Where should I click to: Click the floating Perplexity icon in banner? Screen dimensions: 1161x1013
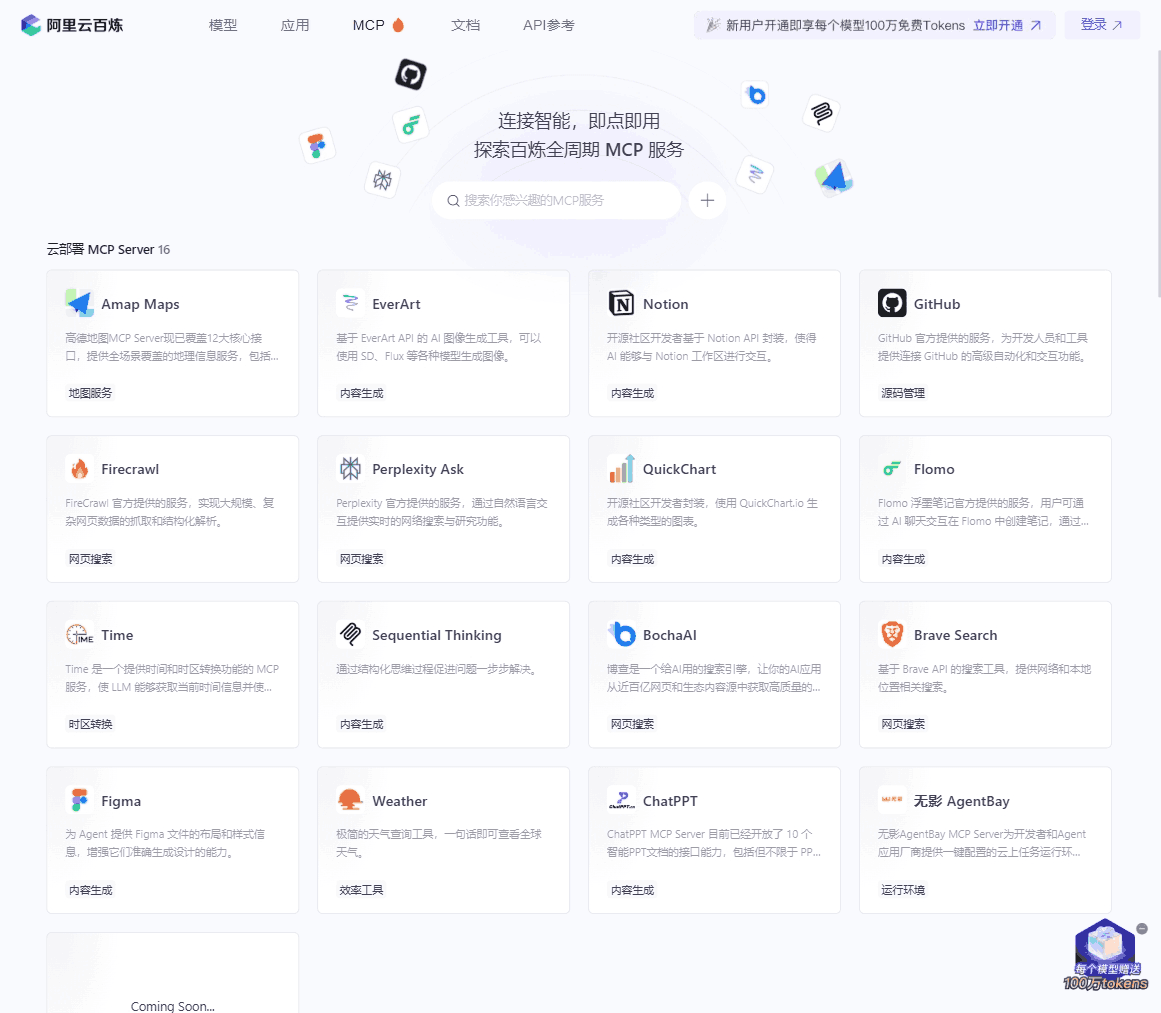pos(383,180)
